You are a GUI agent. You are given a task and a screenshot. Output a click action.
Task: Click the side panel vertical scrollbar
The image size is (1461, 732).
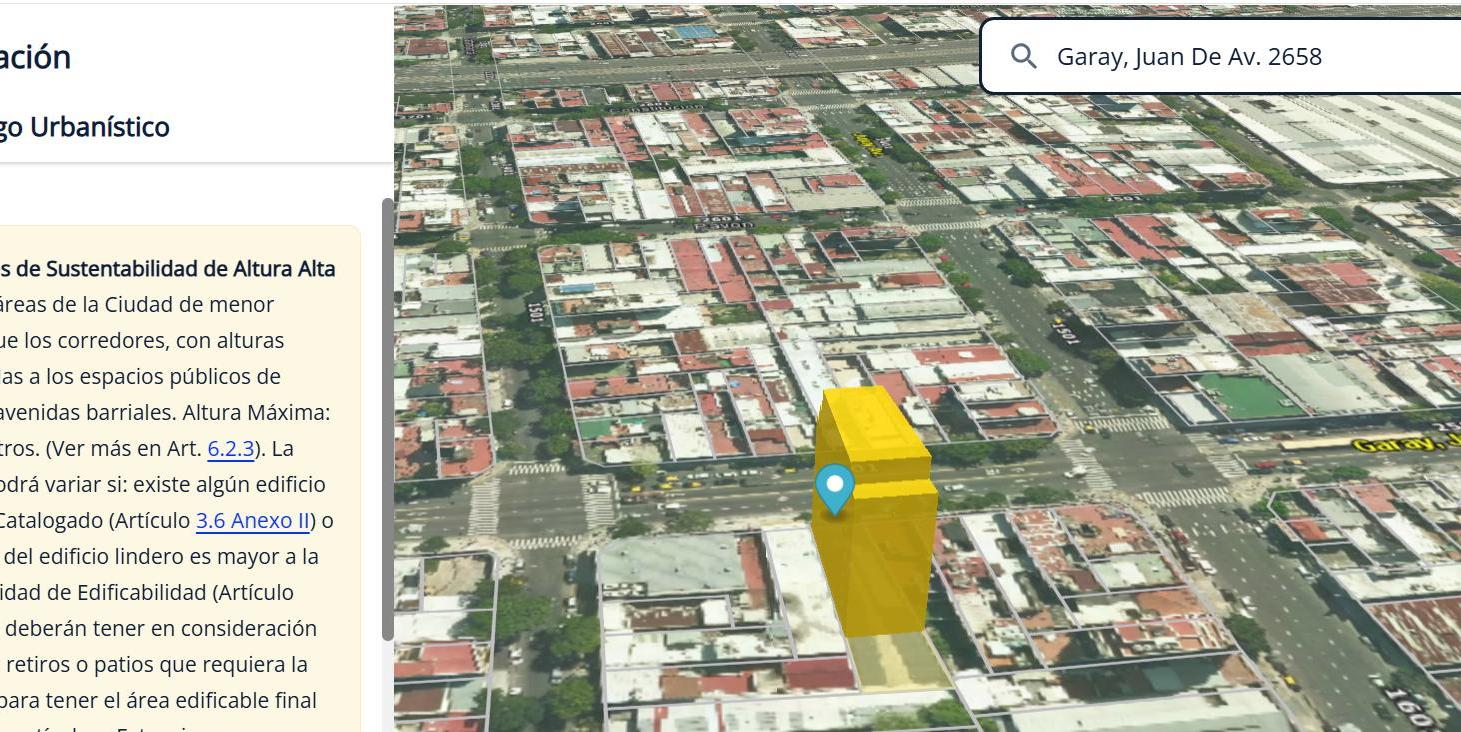click(388, 419)
